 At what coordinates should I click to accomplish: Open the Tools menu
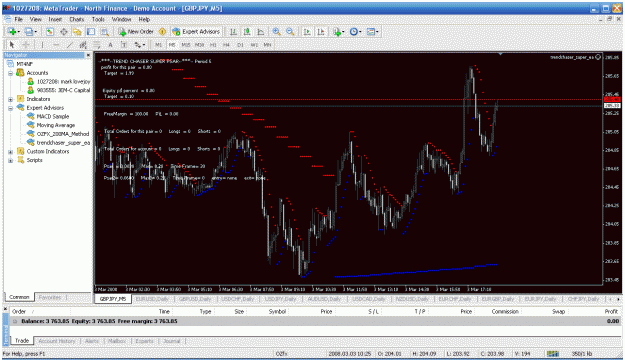98,19
